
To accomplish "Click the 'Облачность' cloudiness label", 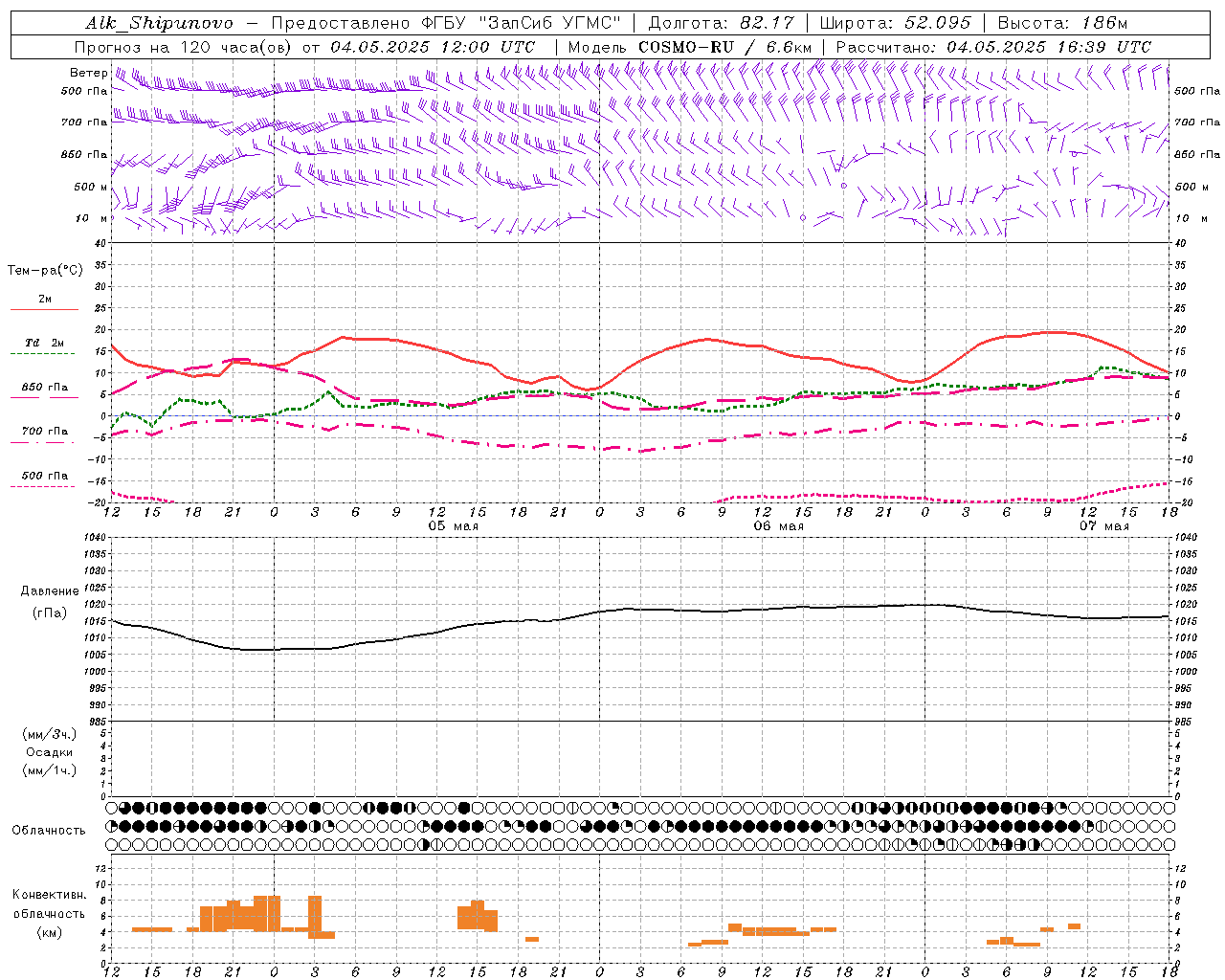I will [49, 831].
